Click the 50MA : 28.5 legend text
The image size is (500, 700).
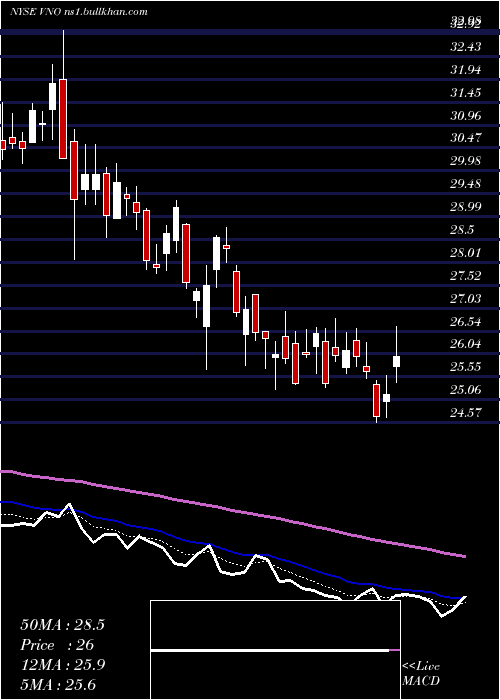click(x=62, y=625)
